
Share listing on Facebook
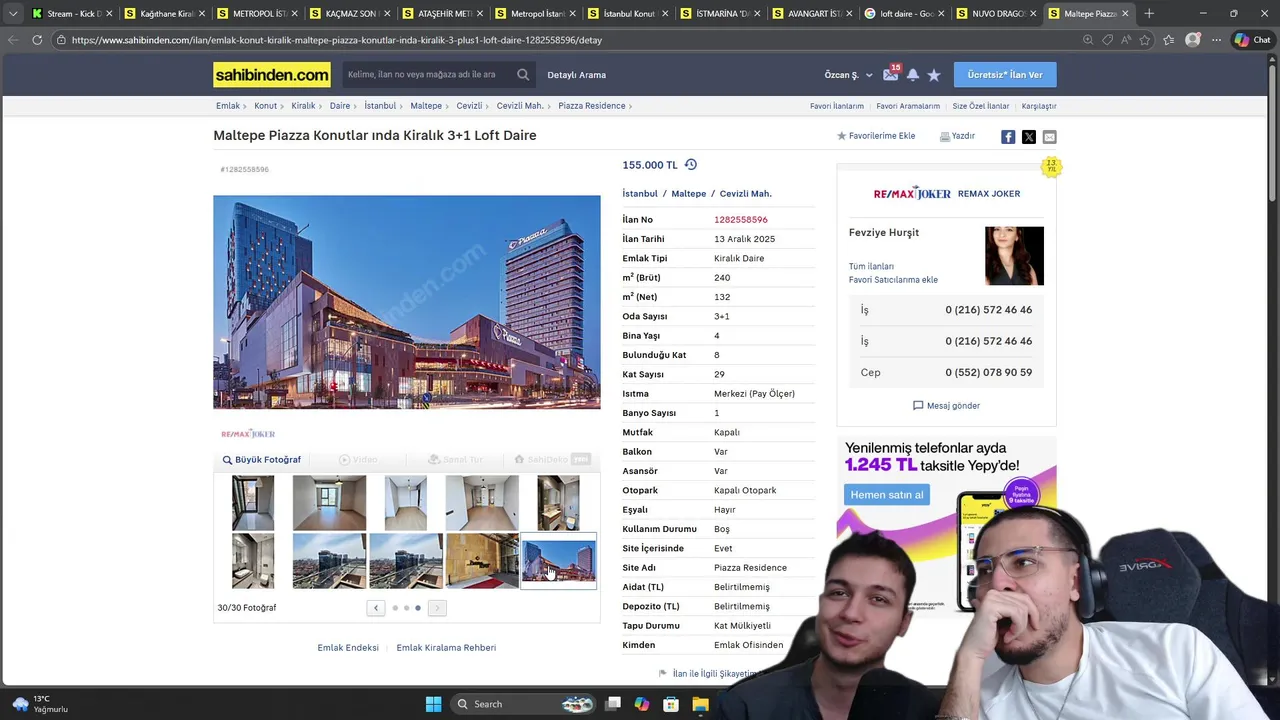(1008, 137)
